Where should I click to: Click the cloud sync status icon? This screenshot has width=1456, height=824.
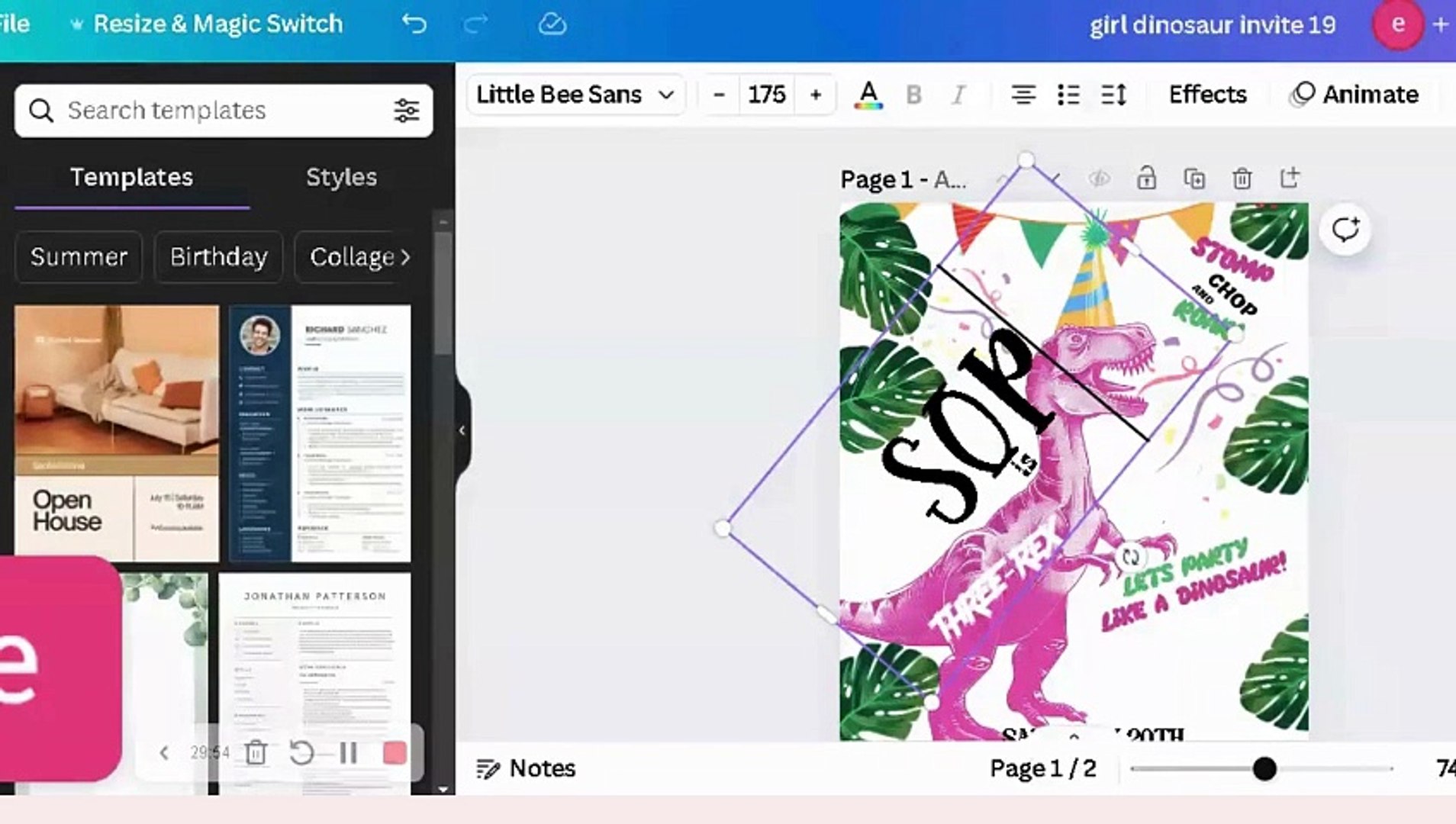(x=552, y=24)
